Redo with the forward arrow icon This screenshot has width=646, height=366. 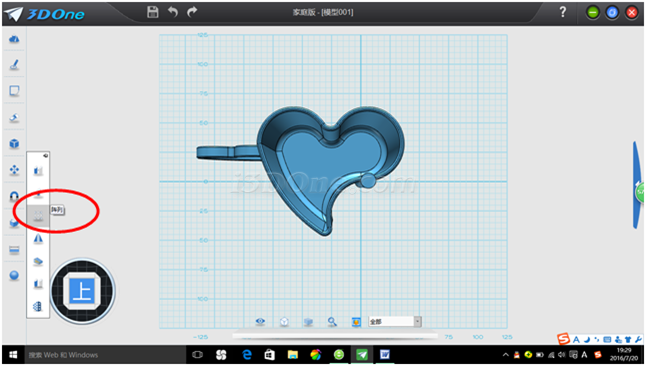pos(192,12)
